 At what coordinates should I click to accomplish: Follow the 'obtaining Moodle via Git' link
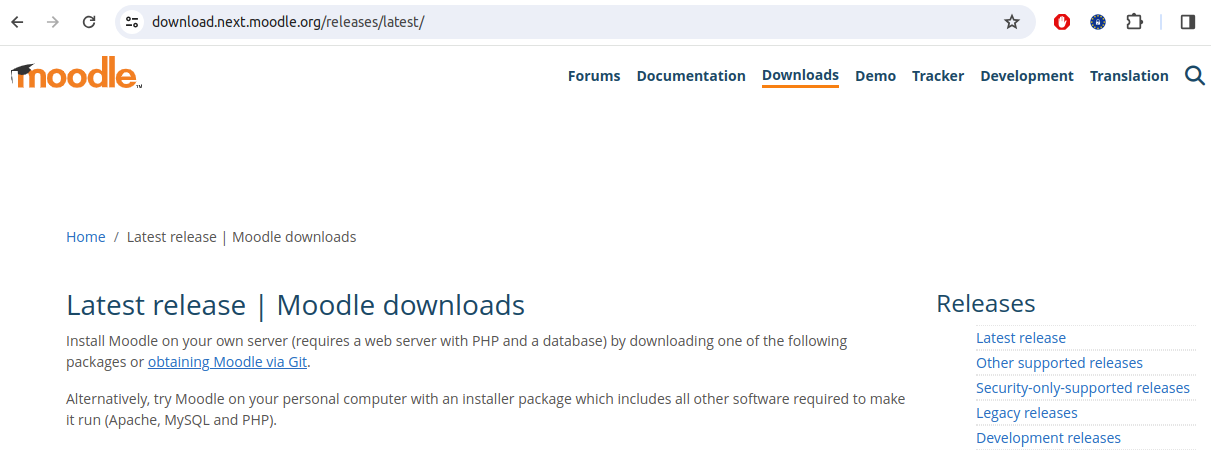point(227,362)
